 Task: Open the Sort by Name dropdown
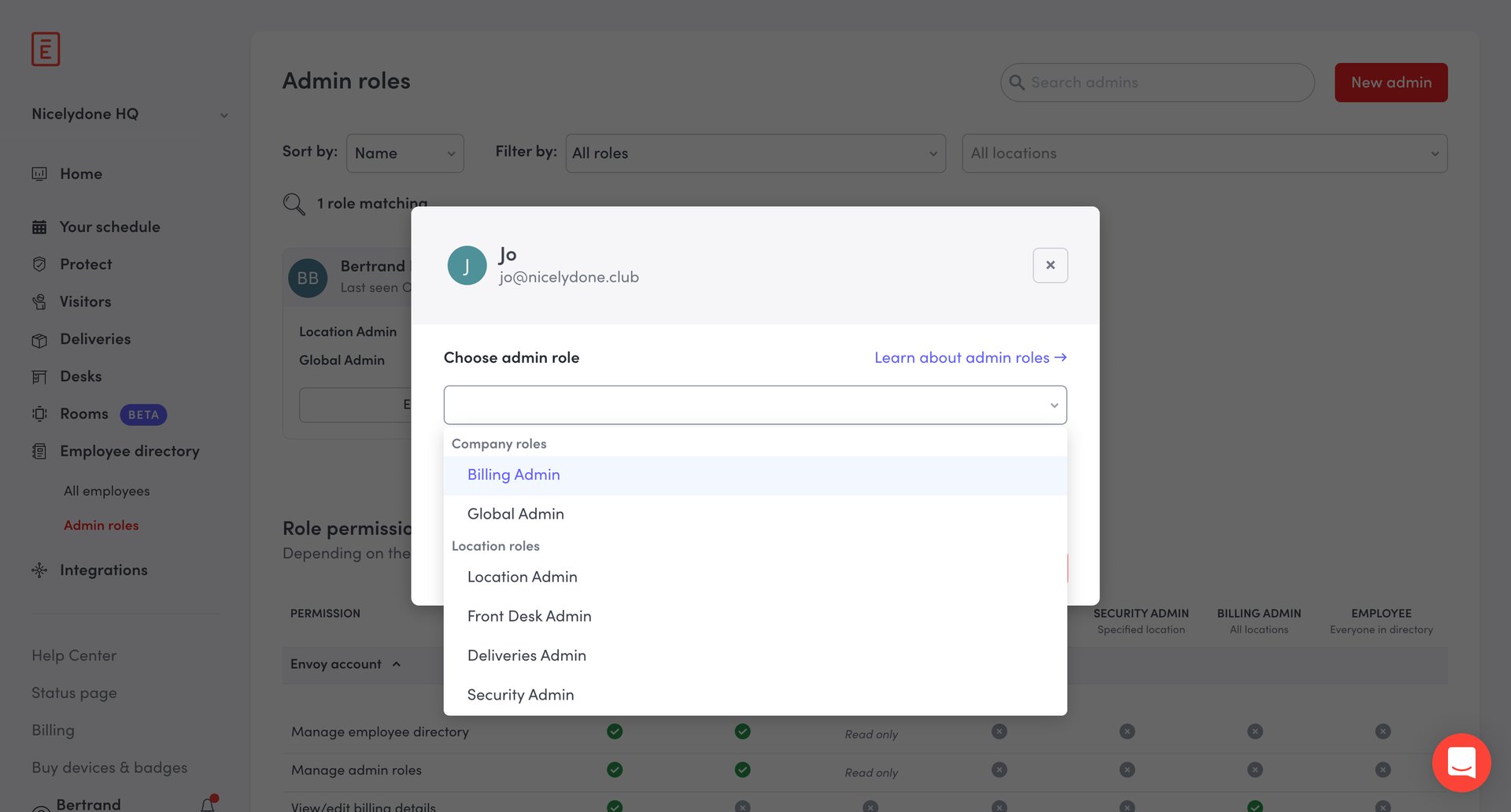click(x=405, y=153)
